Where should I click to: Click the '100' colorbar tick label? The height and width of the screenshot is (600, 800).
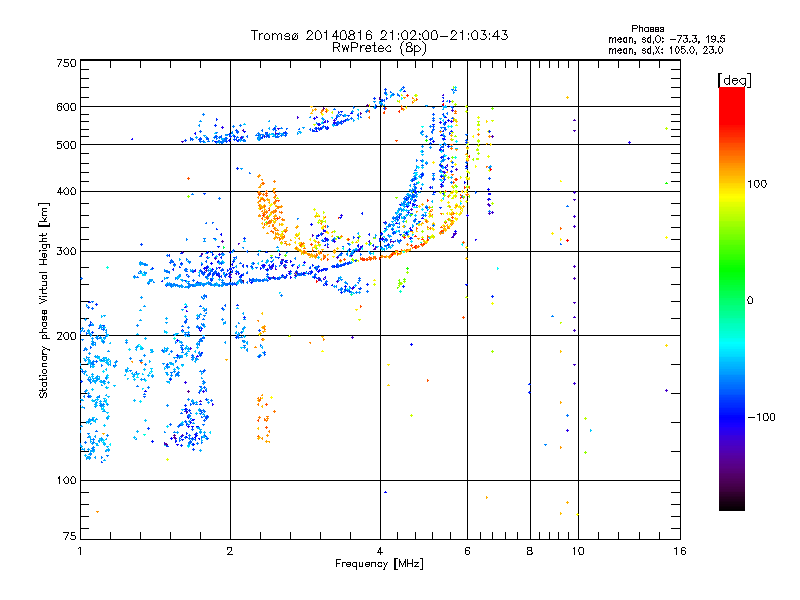point(757,184)
